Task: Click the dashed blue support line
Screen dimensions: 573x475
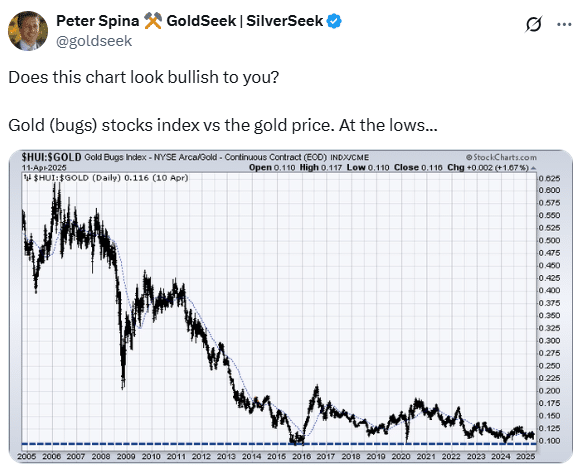Action: pyautogui.click(x=279, y=444)
